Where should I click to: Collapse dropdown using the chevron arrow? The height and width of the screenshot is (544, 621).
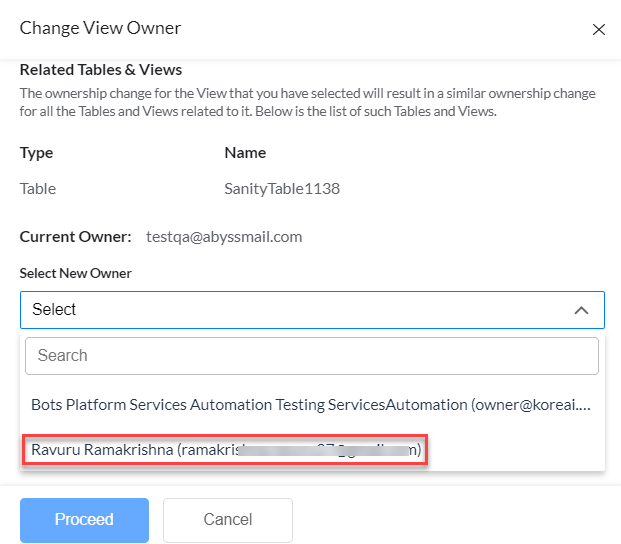[581, 311]
